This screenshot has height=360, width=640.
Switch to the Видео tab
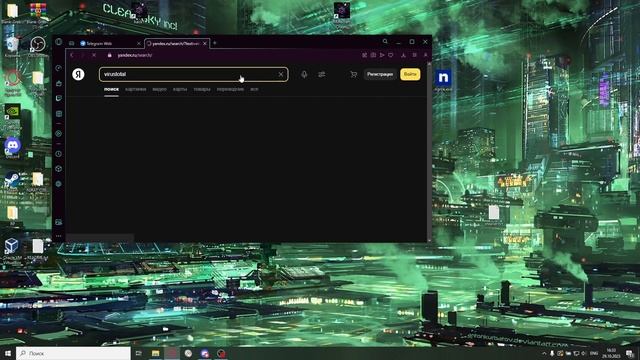click(160, 89)
